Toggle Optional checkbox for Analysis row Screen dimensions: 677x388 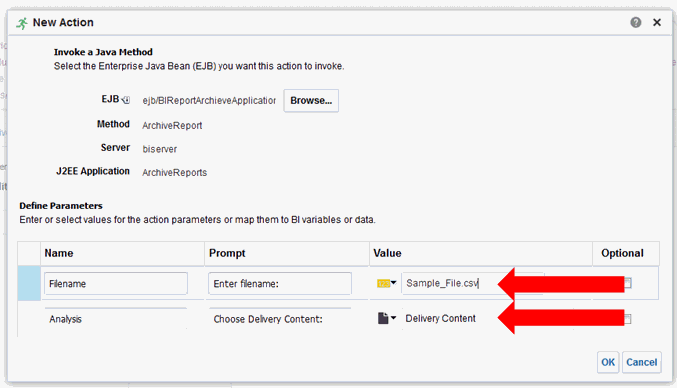click(x=628, y=319)
